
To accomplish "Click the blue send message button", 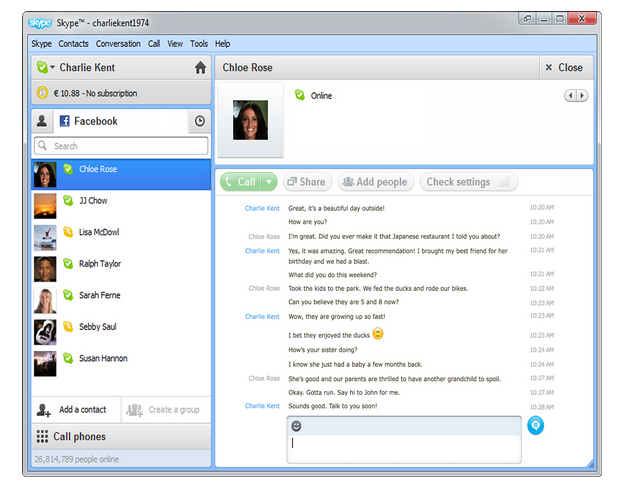I will [536, 425].
